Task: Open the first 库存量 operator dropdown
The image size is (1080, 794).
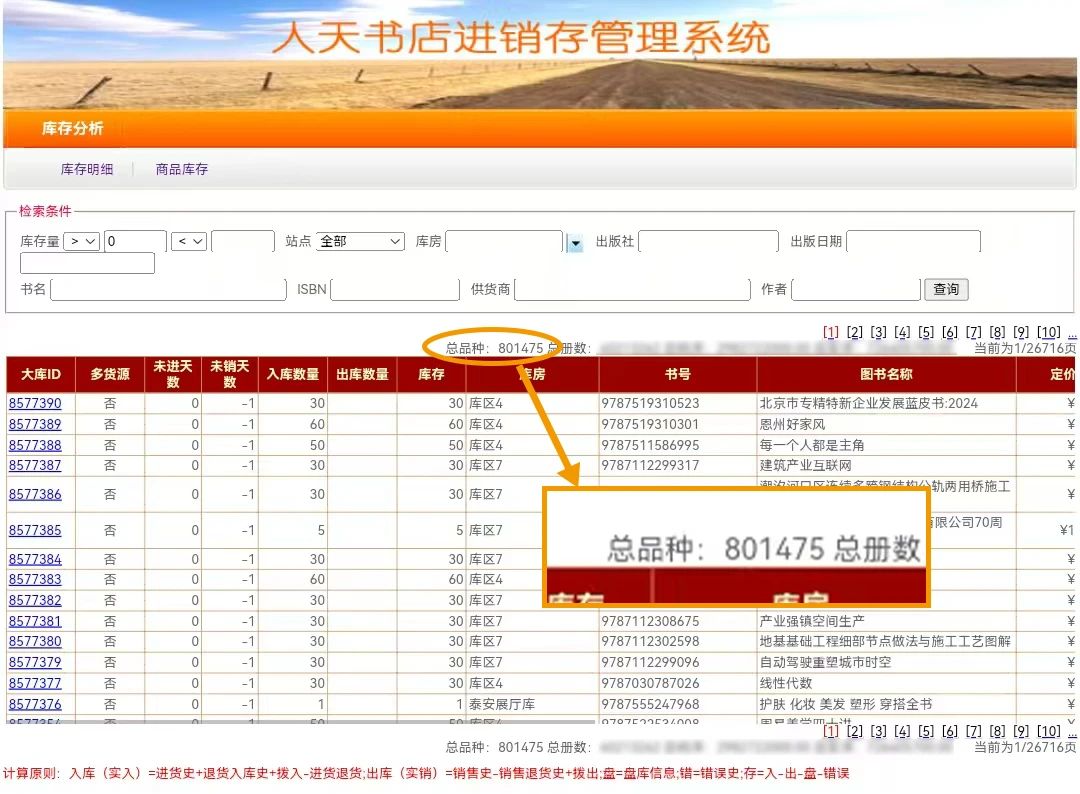Action: tap(81, 242)
